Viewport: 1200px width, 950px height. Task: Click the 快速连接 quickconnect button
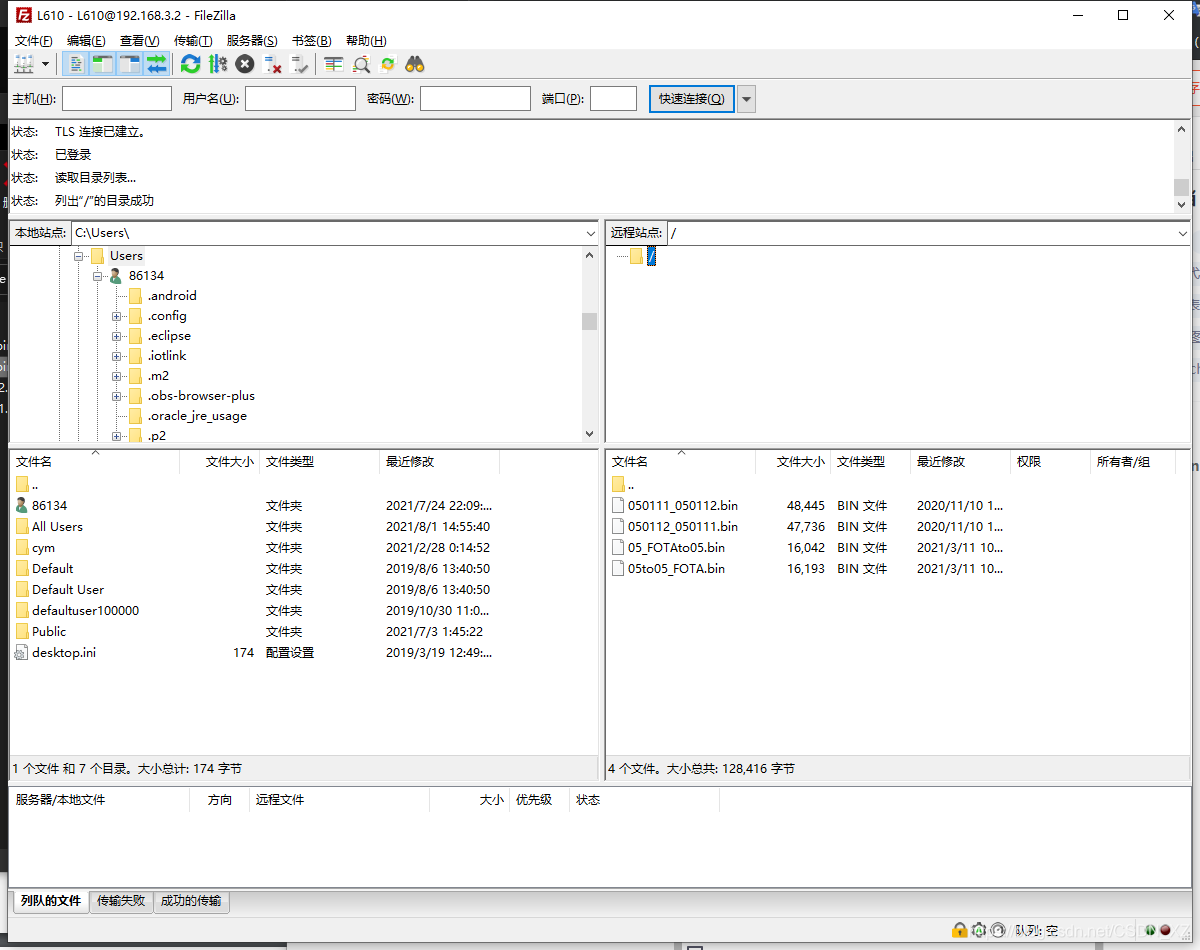692,98
